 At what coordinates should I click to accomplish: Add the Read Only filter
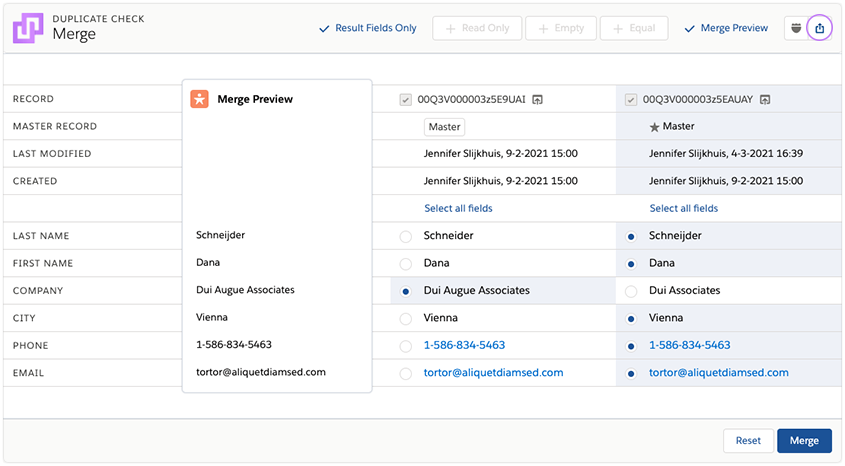477,28
